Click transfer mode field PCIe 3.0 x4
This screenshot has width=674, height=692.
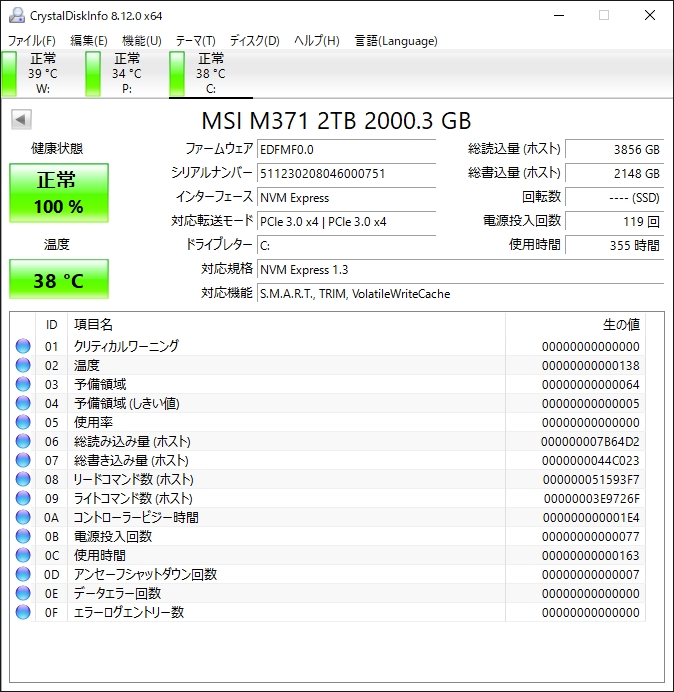click(x=346, y=221)
